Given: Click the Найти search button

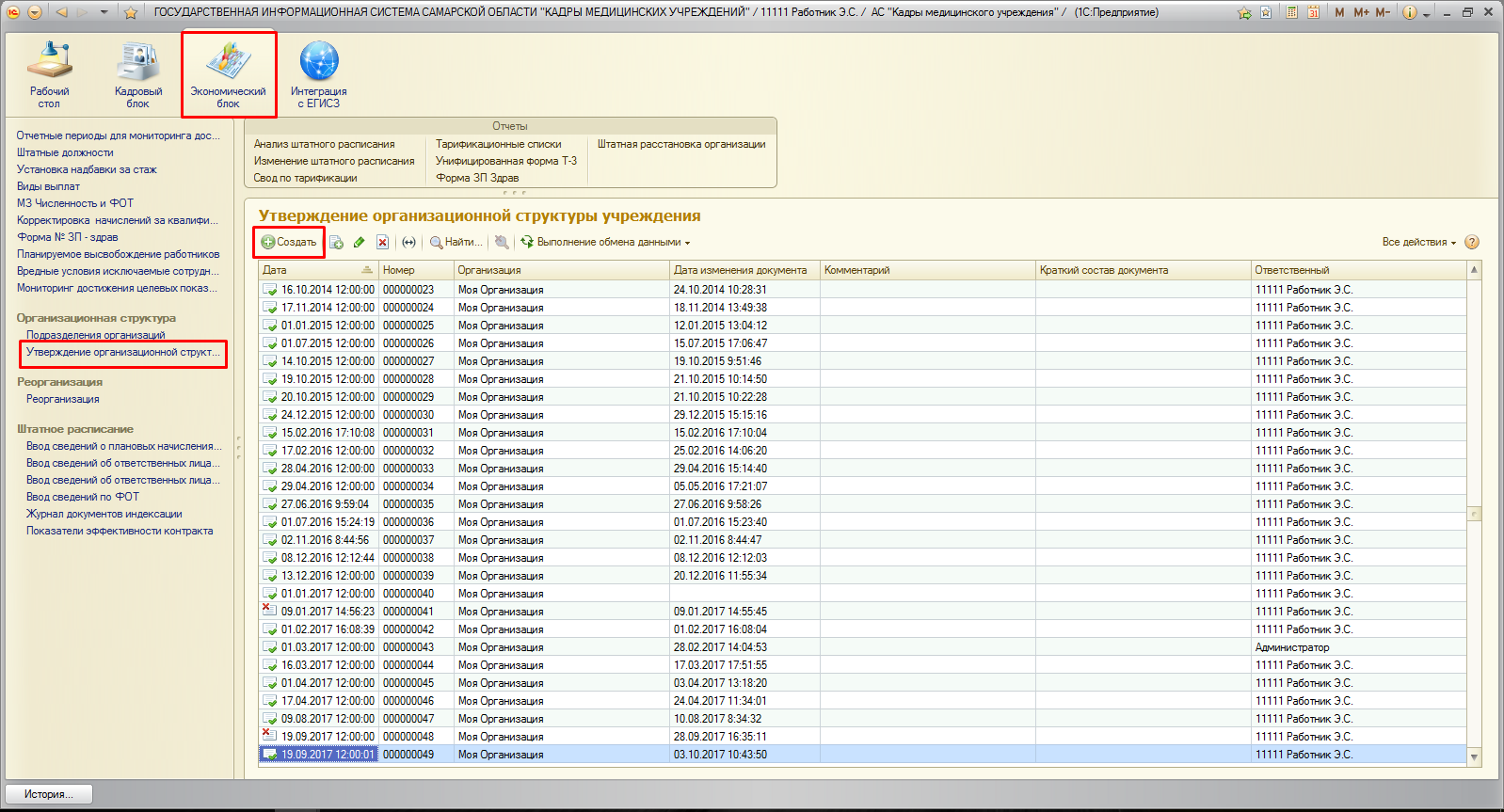Looking at the screenshot, I should pyautogui.click(x=456, y=243).
